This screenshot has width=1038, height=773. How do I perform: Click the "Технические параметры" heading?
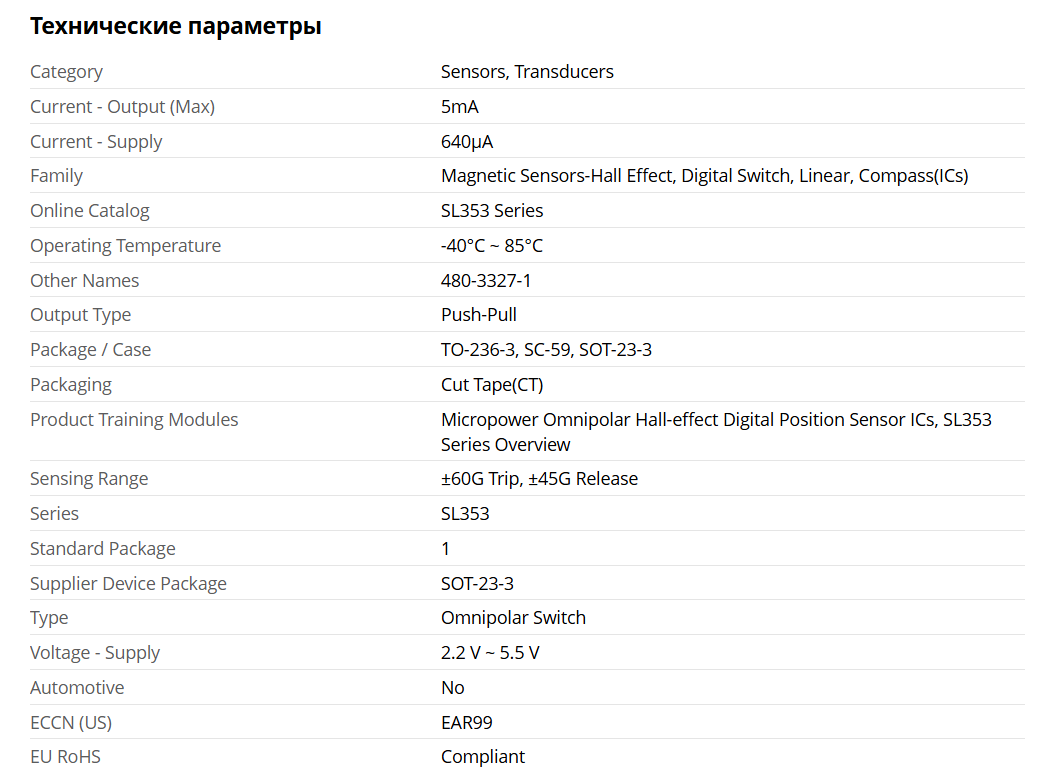pos(176,27)
